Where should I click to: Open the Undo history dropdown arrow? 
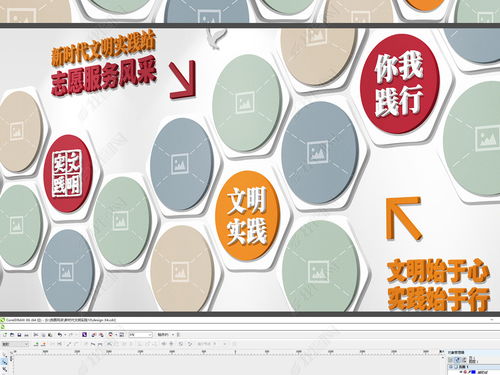(65, 335)
